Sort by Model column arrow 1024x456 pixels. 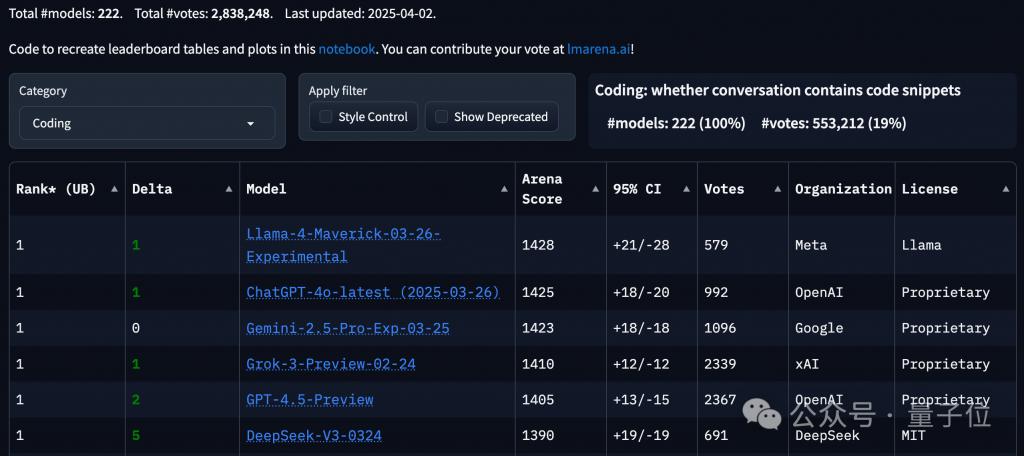(x=504, y=189)
